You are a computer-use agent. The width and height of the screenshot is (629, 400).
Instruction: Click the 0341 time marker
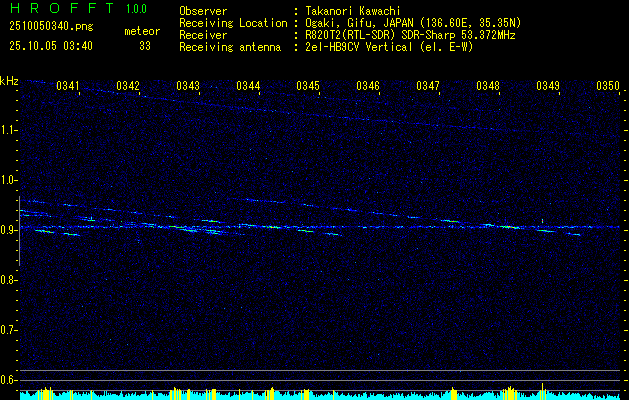[68, 86]
